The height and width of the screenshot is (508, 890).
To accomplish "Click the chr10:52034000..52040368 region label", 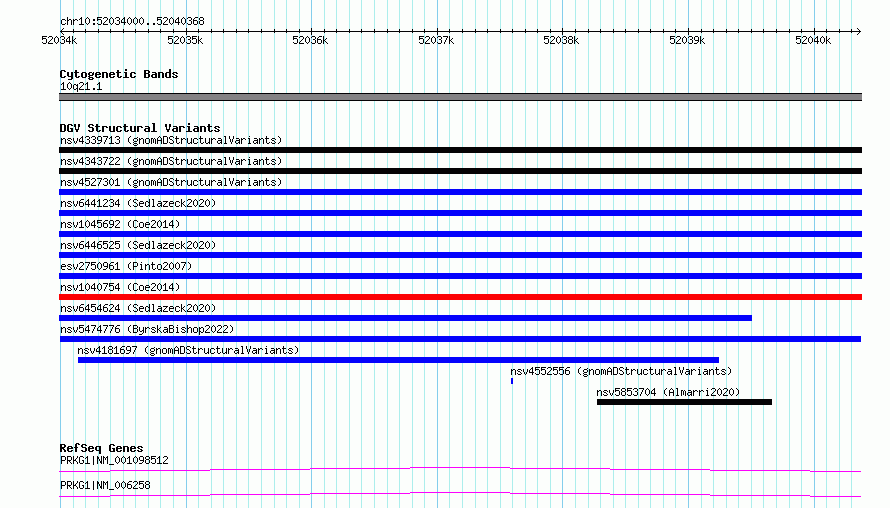I will (132, 22).
